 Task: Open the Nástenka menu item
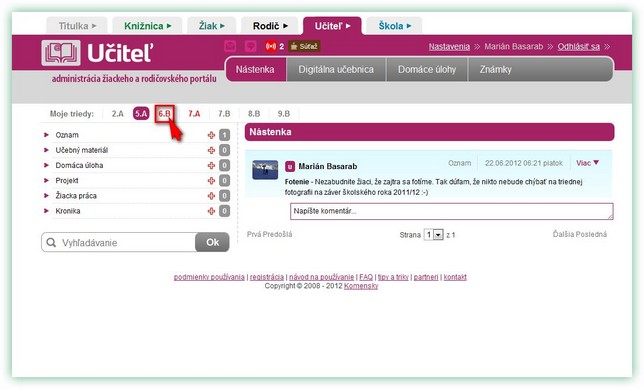click(x=255, y=69)
